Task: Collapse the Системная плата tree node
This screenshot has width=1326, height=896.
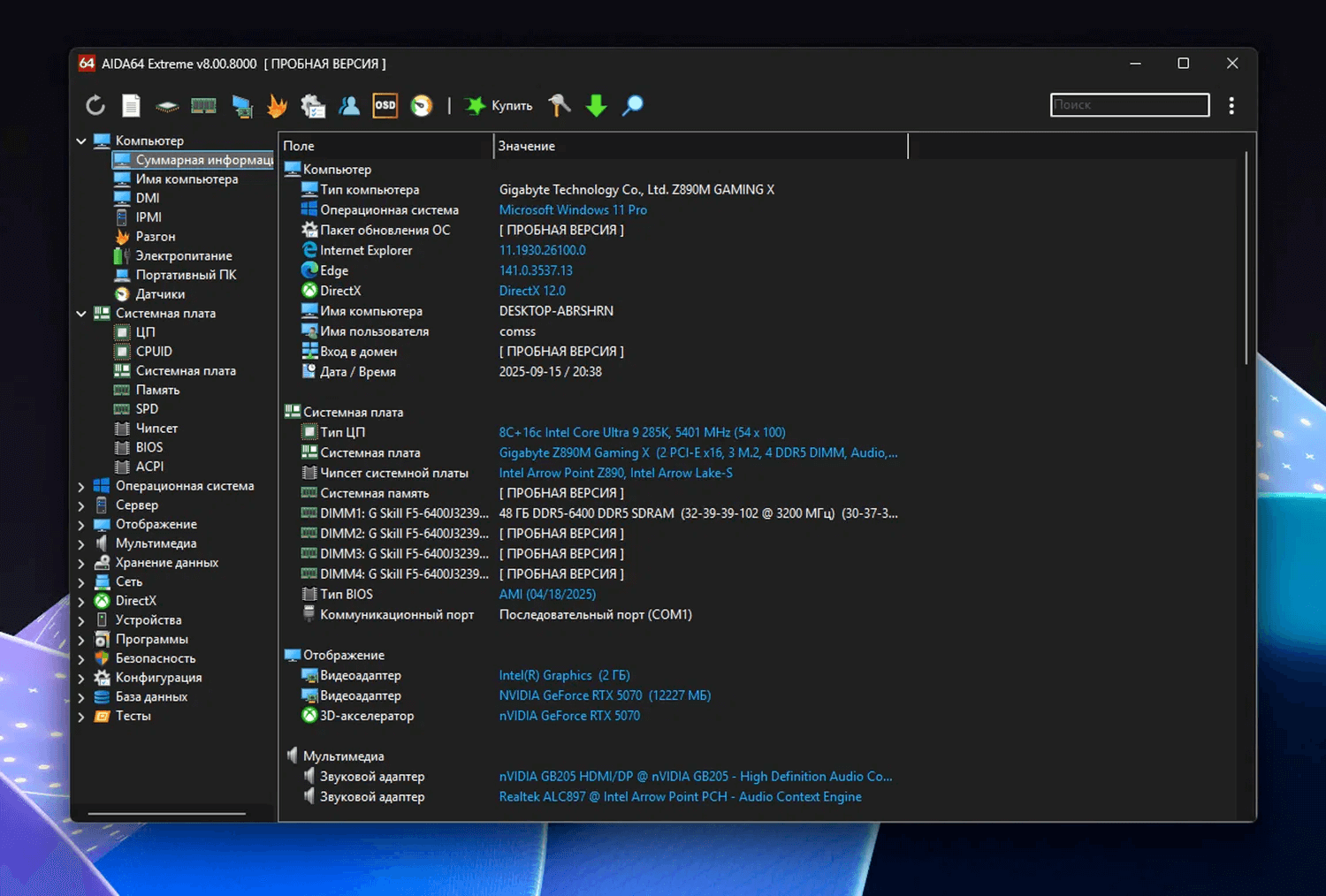Action: point(81,314)
